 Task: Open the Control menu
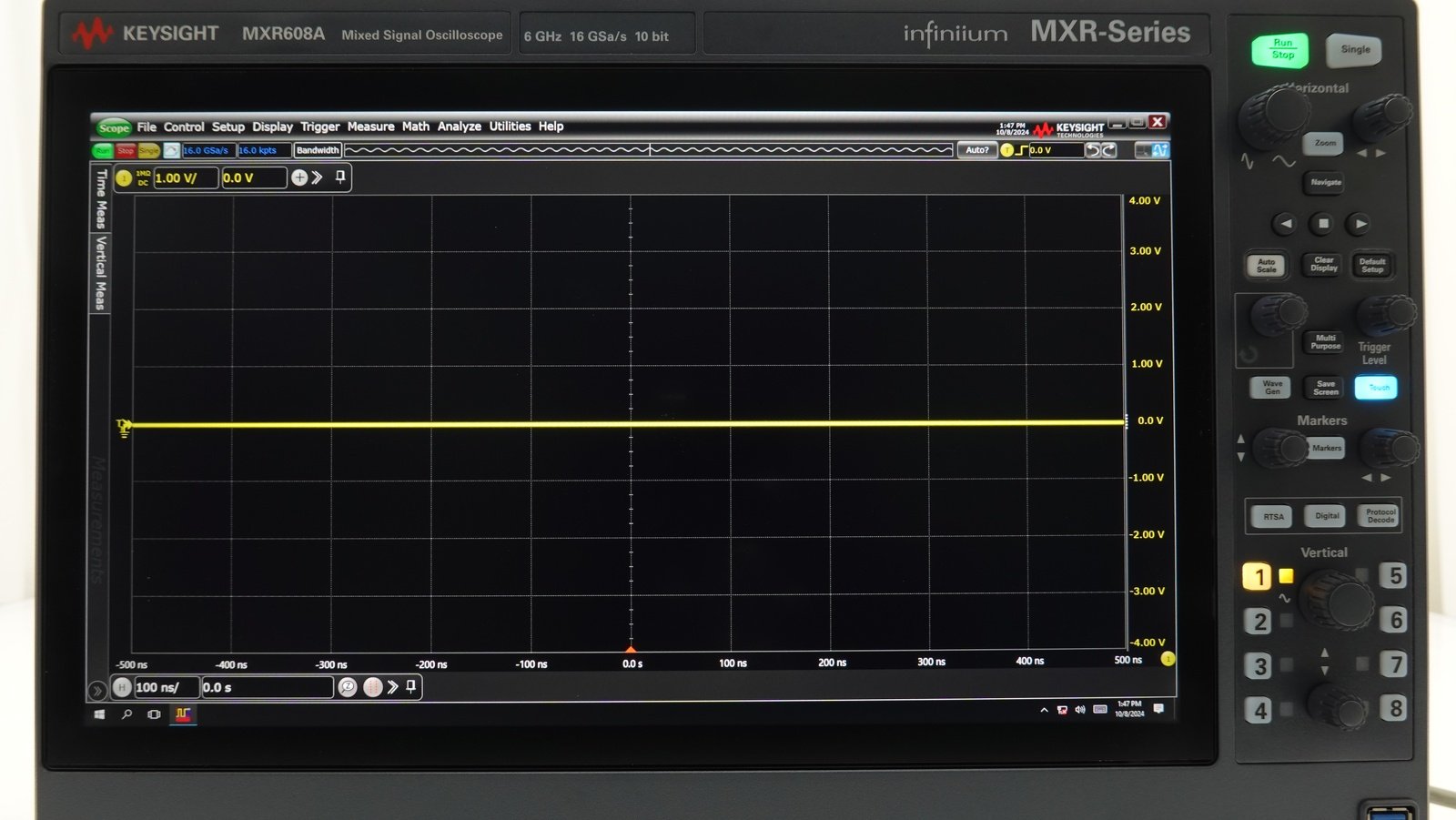pyautogui.click(x=184, y=127)
